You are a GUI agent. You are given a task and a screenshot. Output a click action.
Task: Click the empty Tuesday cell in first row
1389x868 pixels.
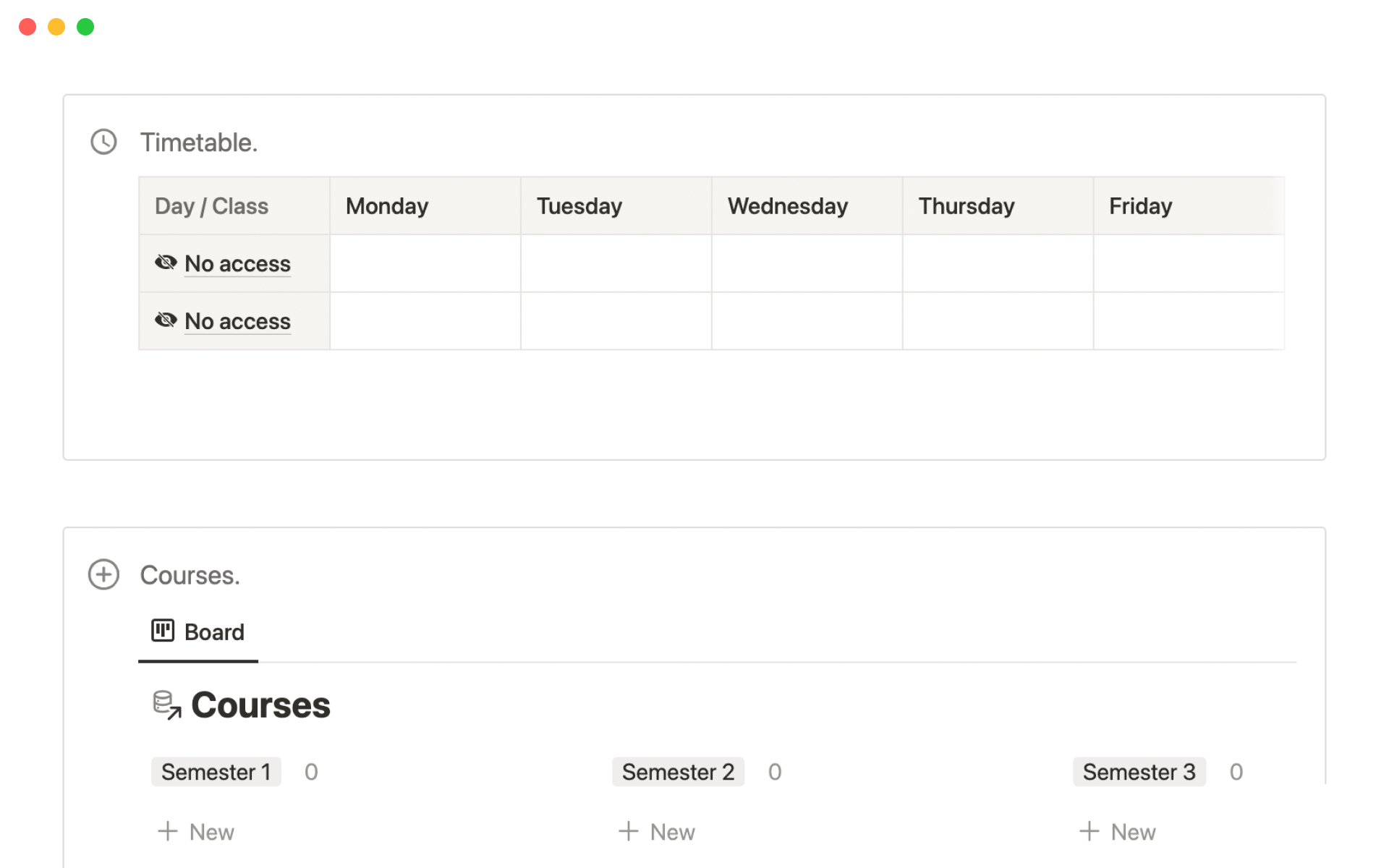point(616,263)
